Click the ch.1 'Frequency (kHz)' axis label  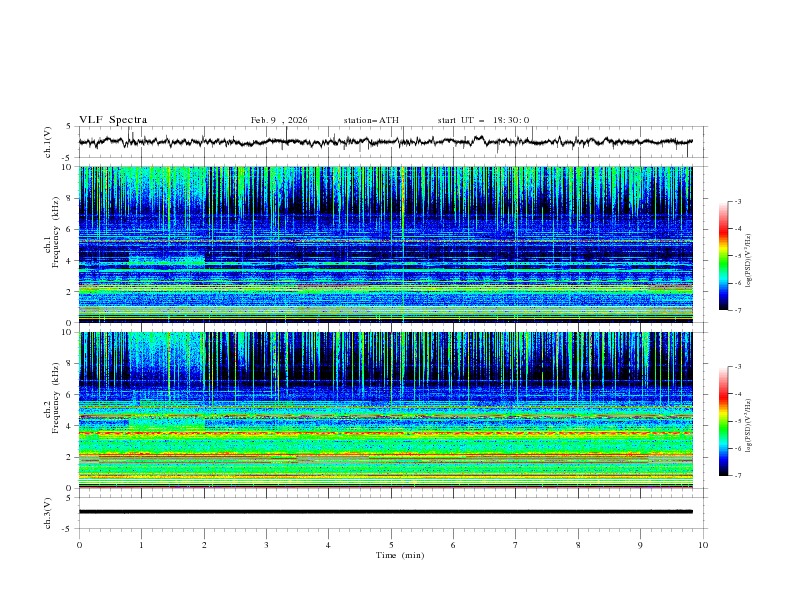pos(56,232)
